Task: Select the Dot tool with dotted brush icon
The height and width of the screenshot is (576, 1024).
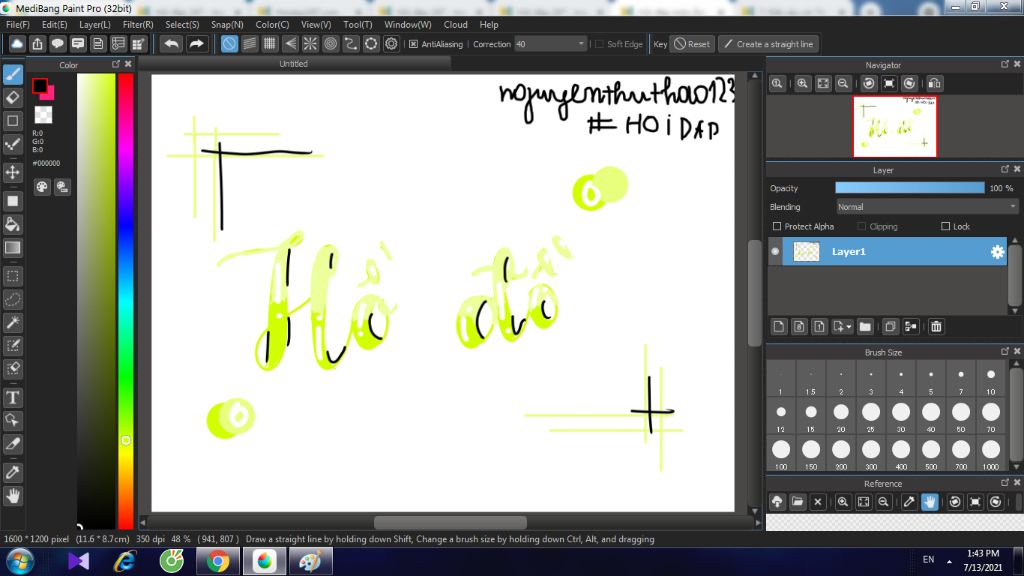Action: coord(12,144)
